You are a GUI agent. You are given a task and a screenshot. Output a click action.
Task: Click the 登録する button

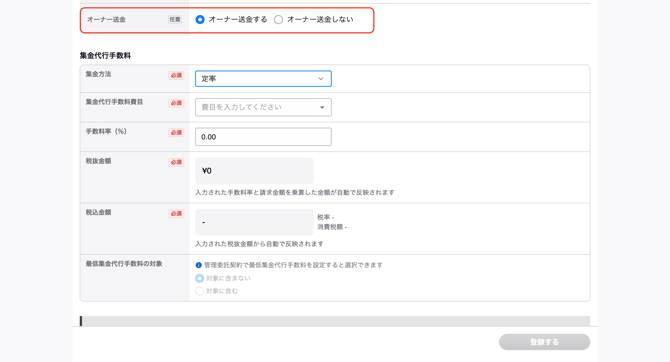(x=544, y=342)
